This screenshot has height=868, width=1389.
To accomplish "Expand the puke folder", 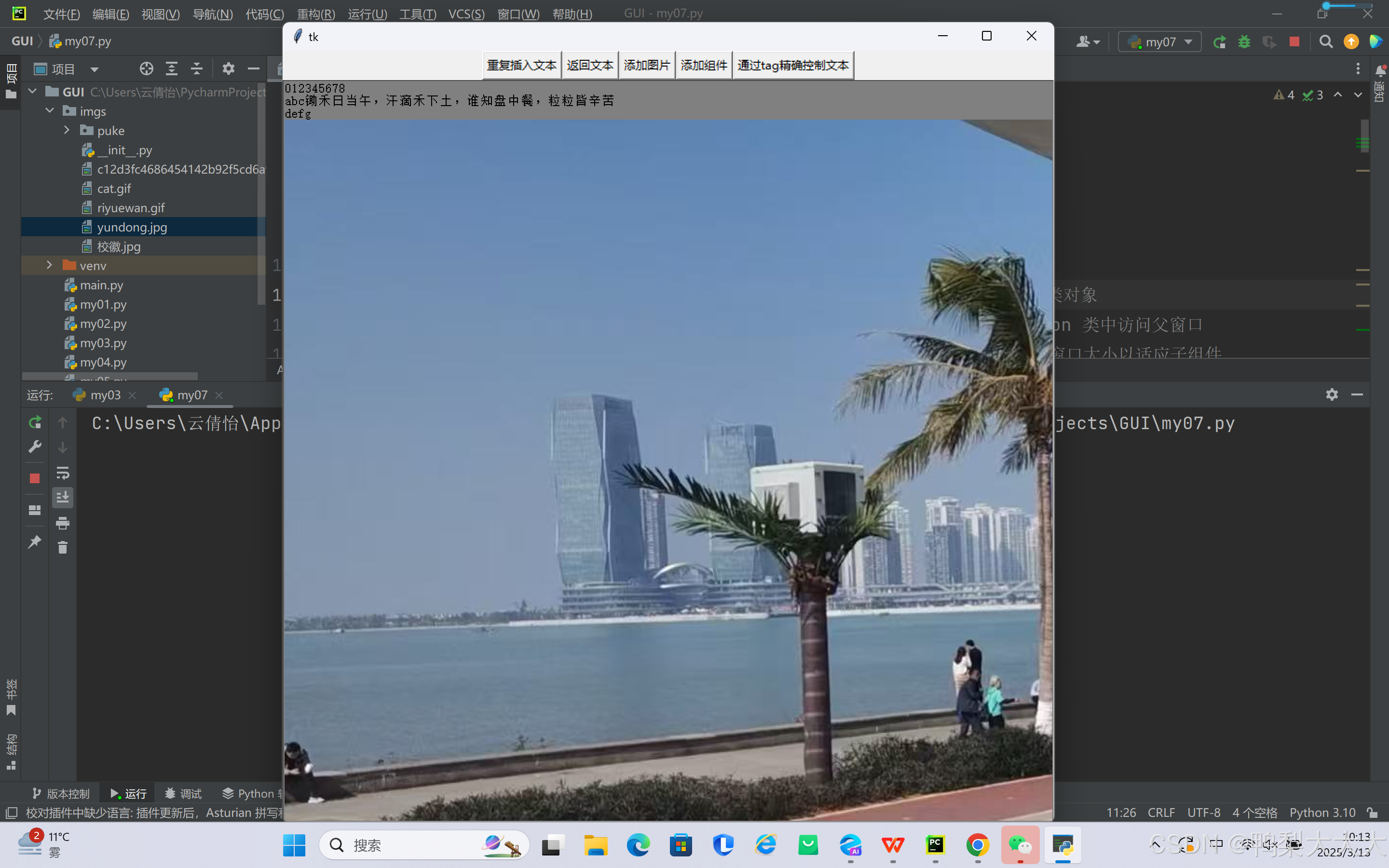I will 67,130.
